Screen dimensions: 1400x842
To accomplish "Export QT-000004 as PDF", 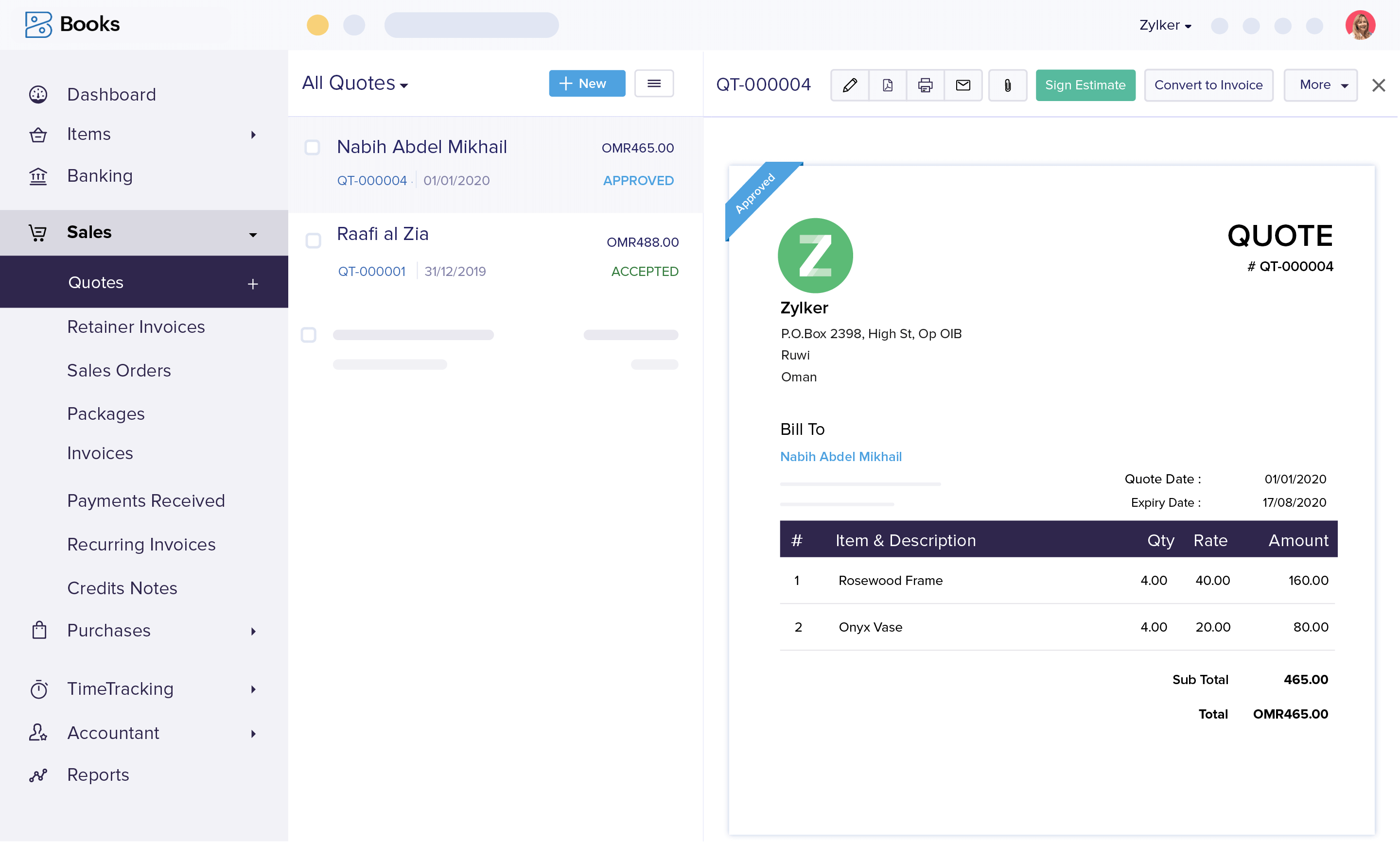I will point(887,85).
